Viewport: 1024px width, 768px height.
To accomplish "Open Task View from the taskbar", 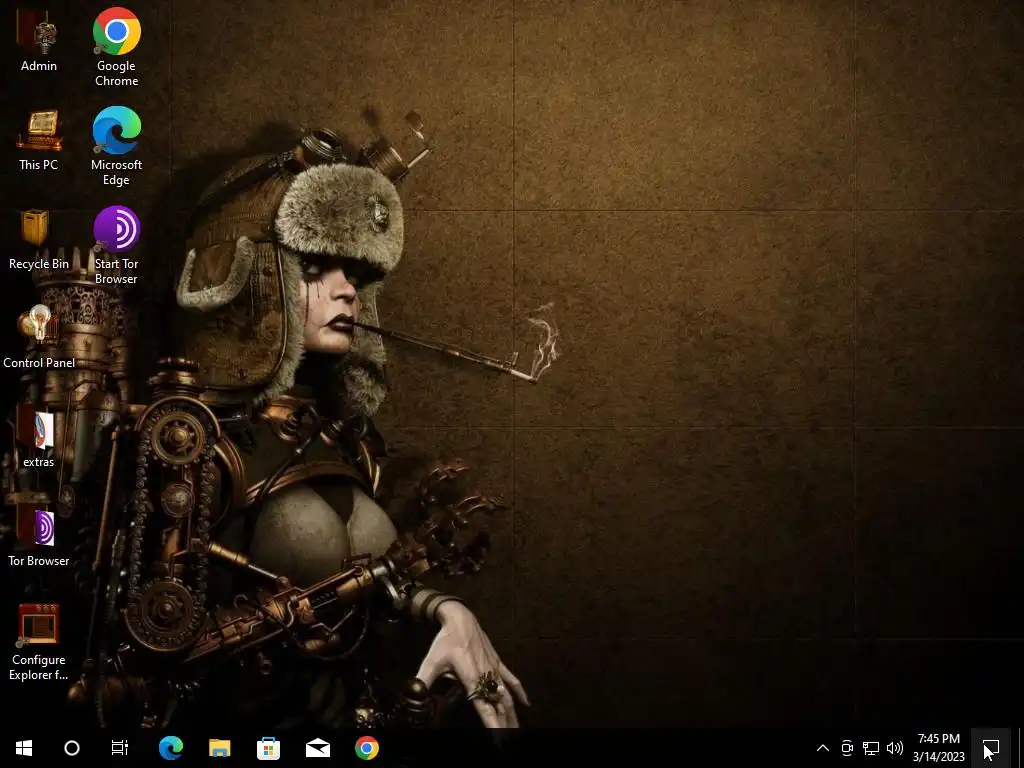I will [x=120, y=748].
